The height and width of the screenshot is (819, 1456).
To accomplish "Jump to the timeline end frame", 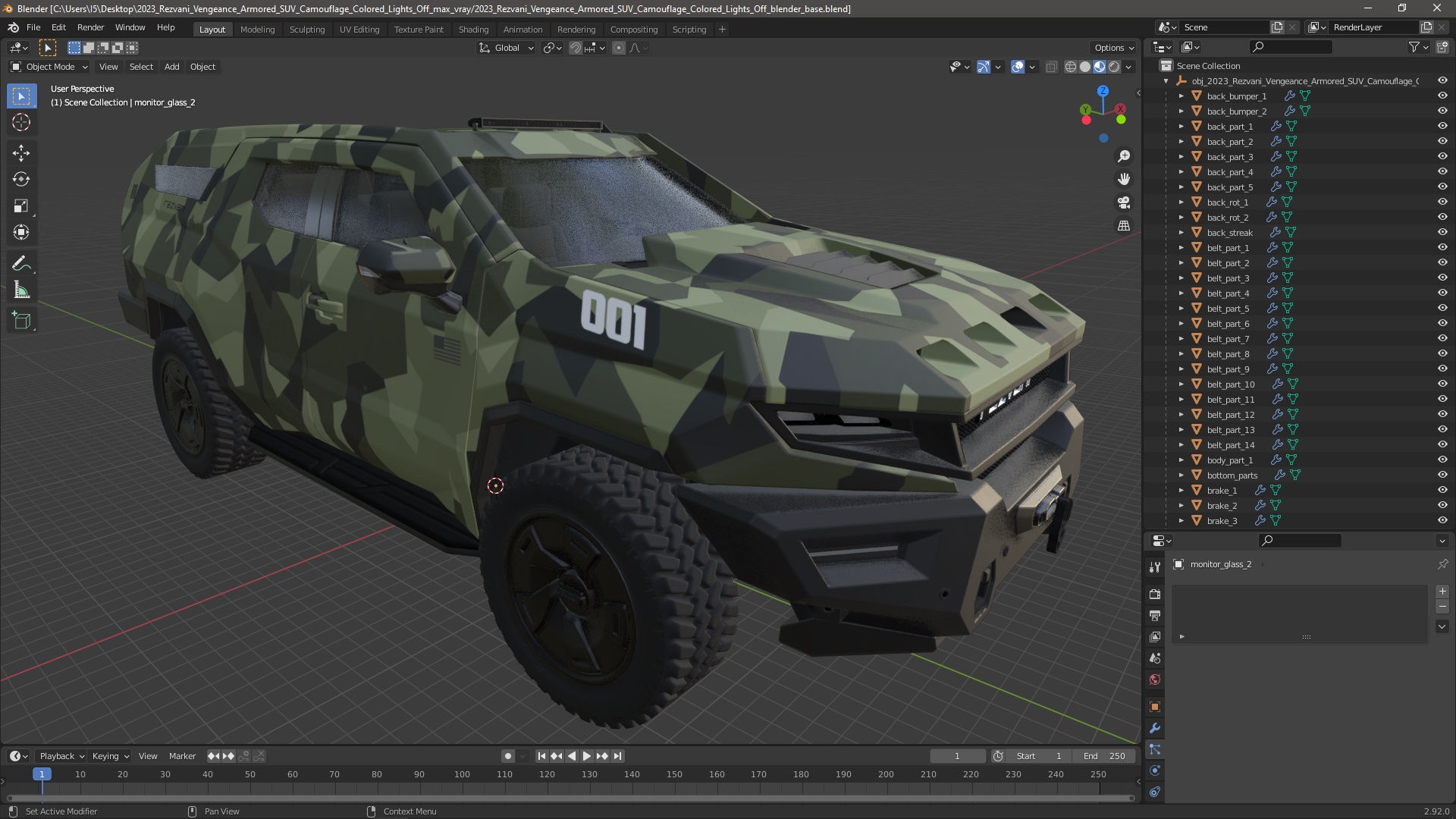I will [x=617, y=756].
